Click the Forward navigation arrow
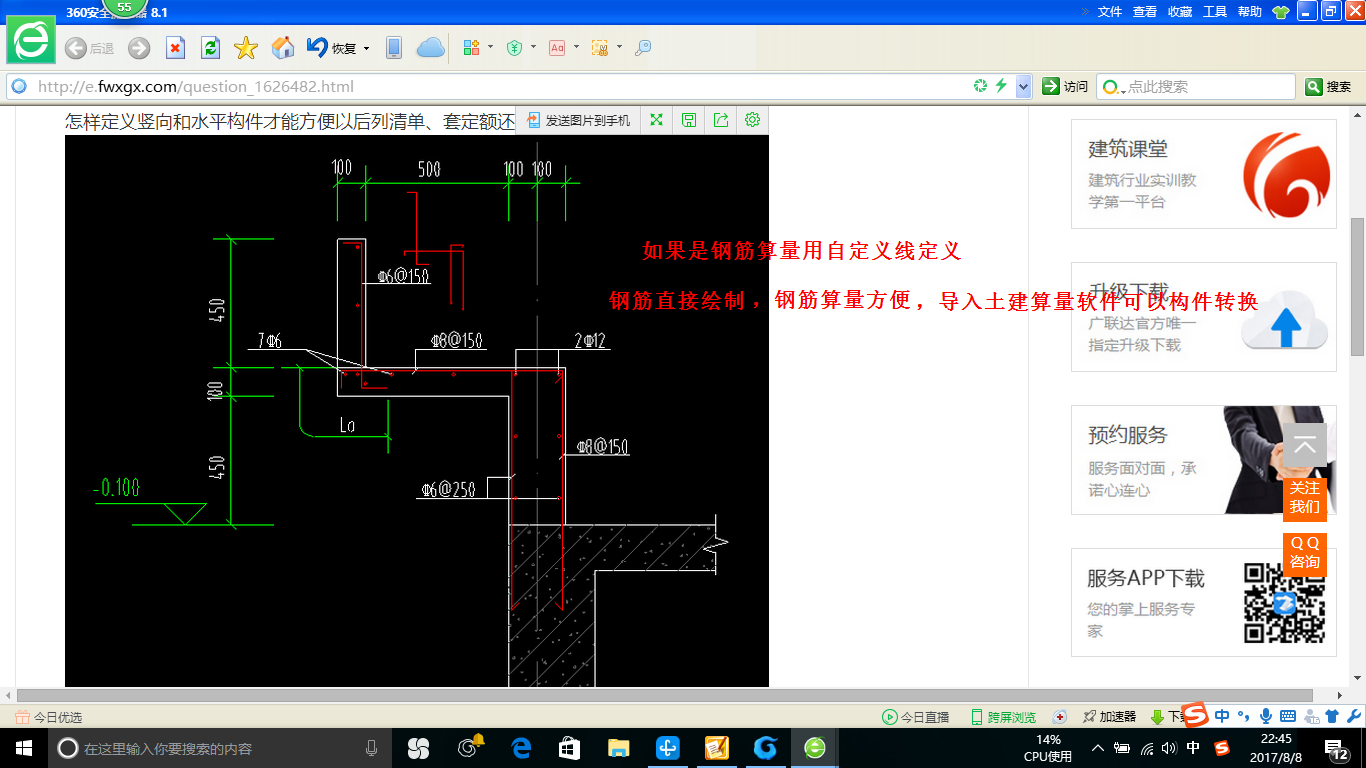The width and height of the screenshot is (1366, 768). coord(139,48)
